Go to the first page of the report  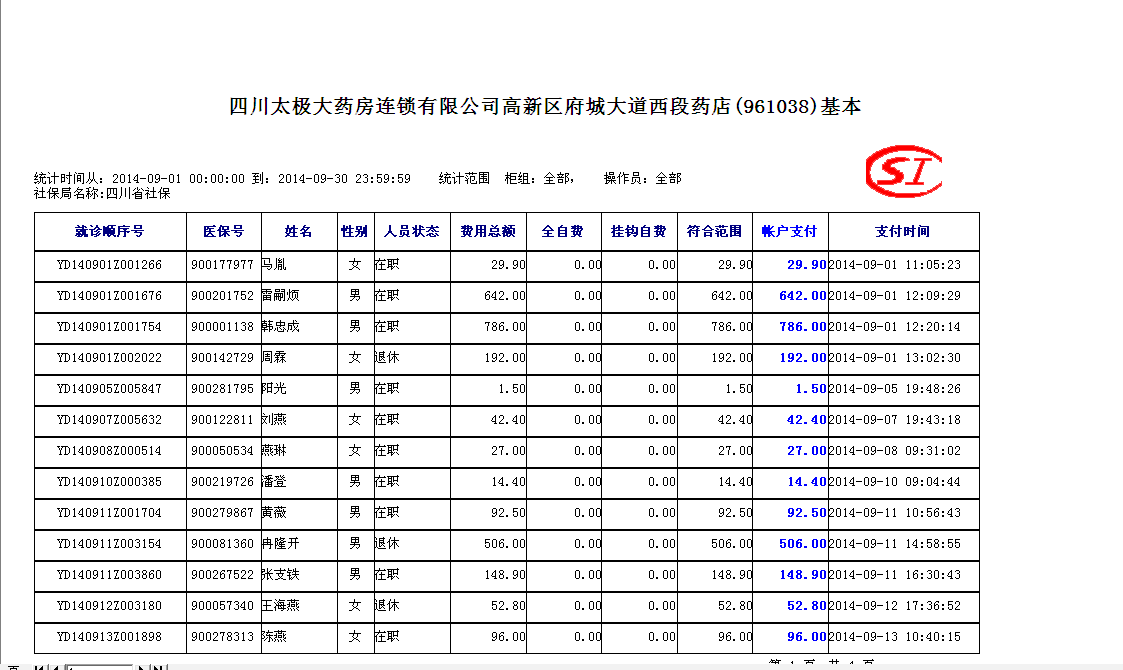(x=39, y=667)
